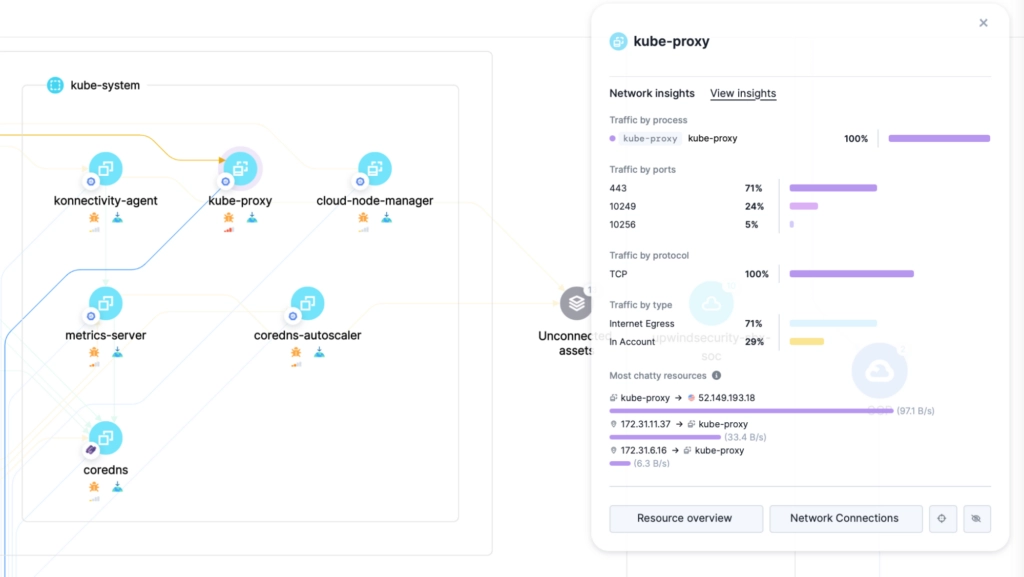Click vulnerability bug icon under kube-proxy

point(229,217)
